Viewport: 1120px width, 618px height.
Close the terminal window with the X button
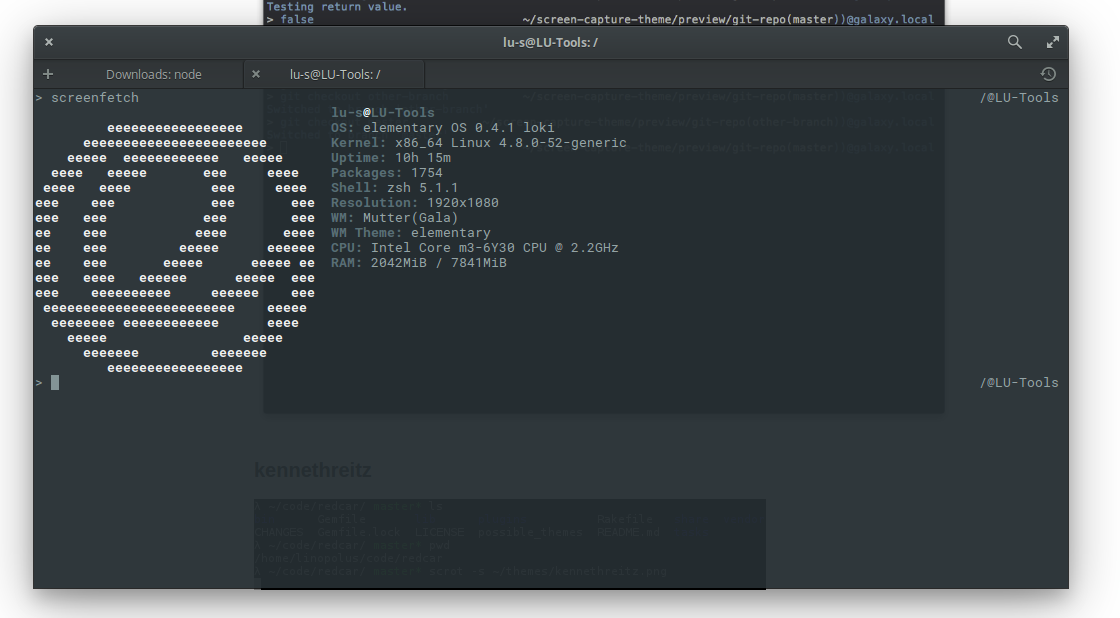(x=49, y=42)
